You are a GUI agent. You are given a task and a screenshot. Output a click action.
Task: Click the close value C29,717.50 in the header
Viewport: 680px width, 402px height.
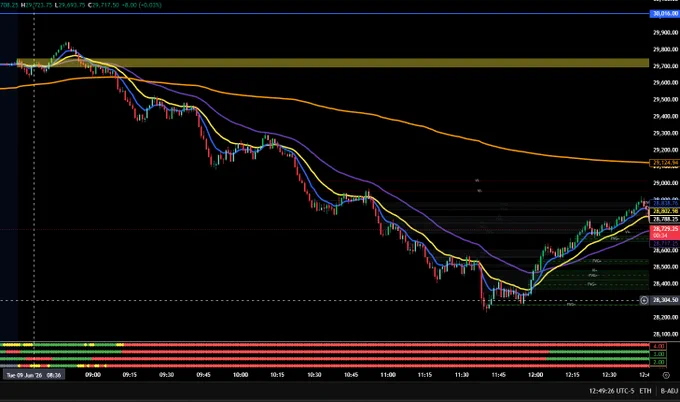click(103, 5)
